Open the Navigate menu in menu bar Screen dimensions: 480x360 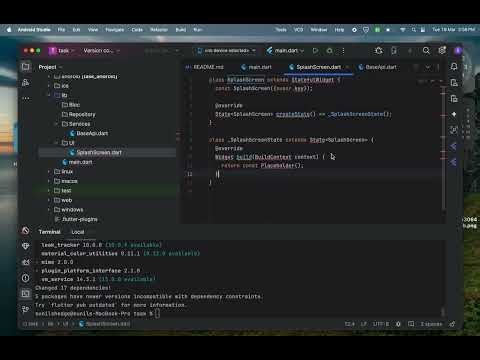point(114,30)
